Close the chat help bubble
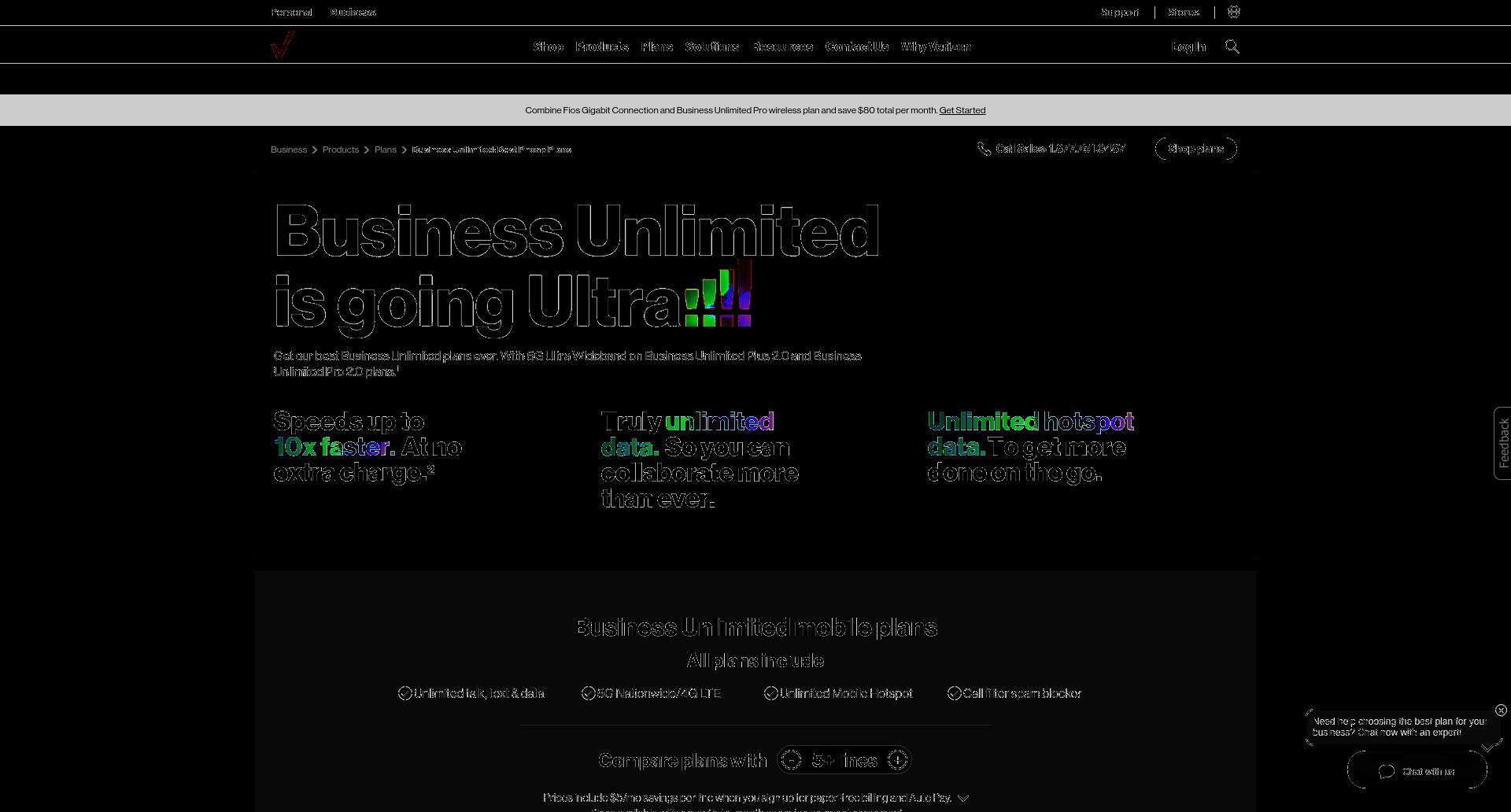This screenshot has height=812, width=1511. (1501, 710)
